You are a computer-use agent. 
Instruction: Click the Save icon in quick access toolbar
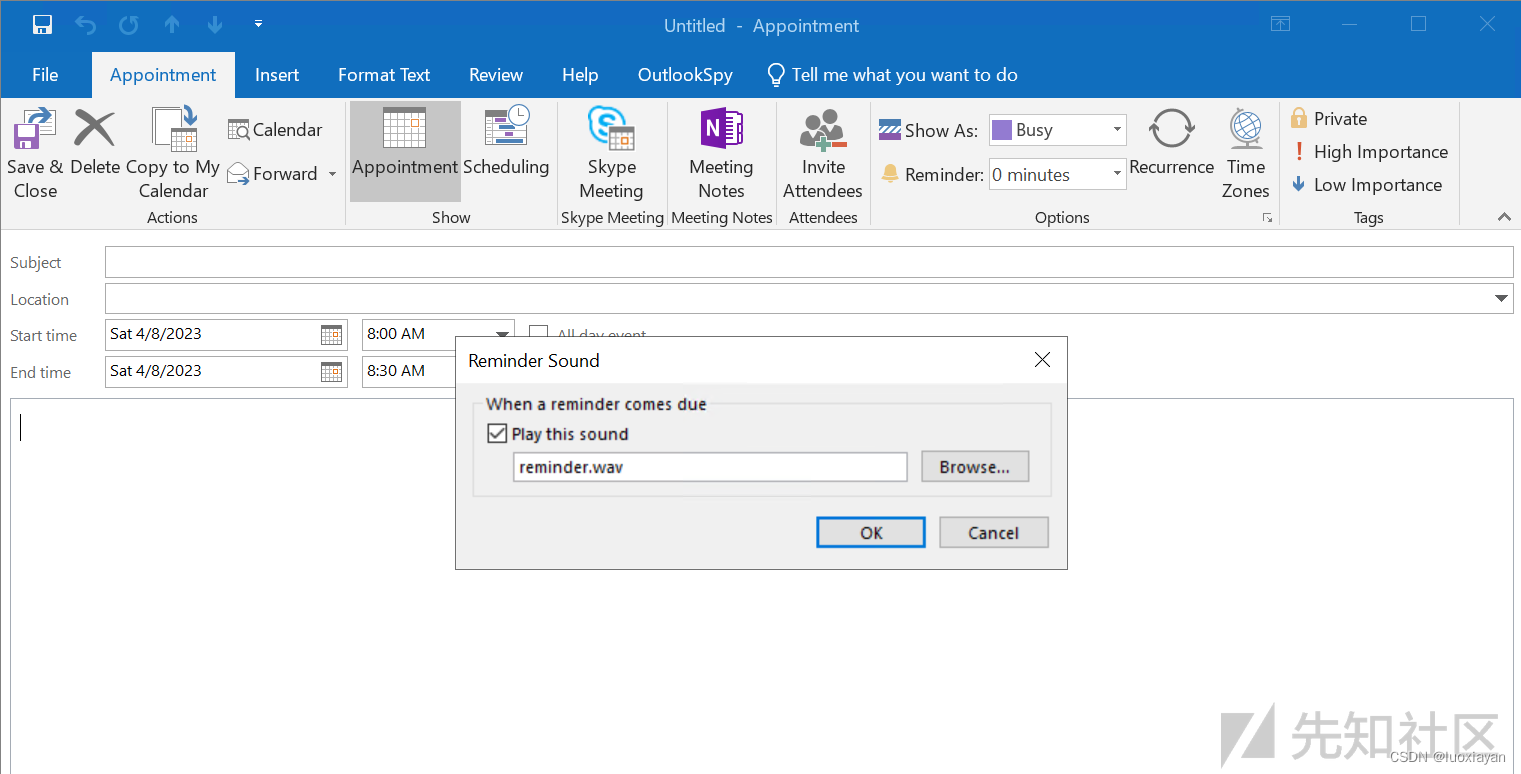point(42,25)
